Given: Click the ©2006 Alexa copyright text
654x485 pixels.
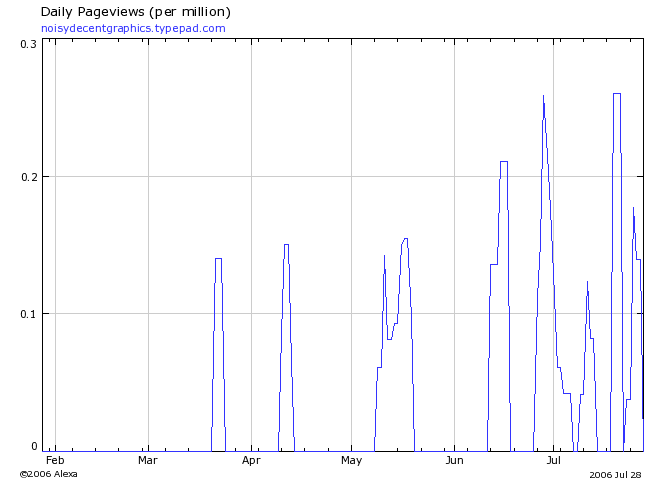Looking at the screenshot, I should (x=49, y=474).
